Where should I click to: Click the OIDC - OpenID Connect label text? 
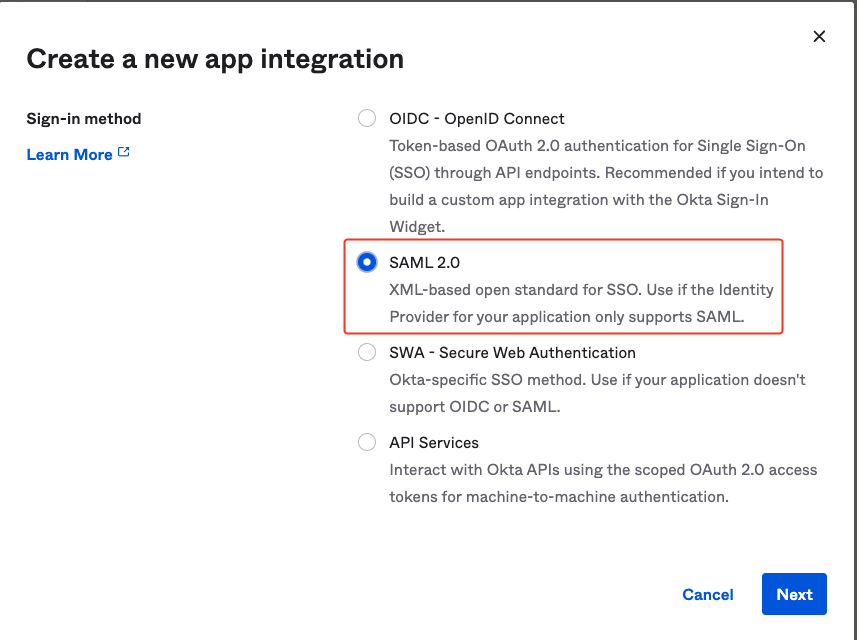[477, 117]
